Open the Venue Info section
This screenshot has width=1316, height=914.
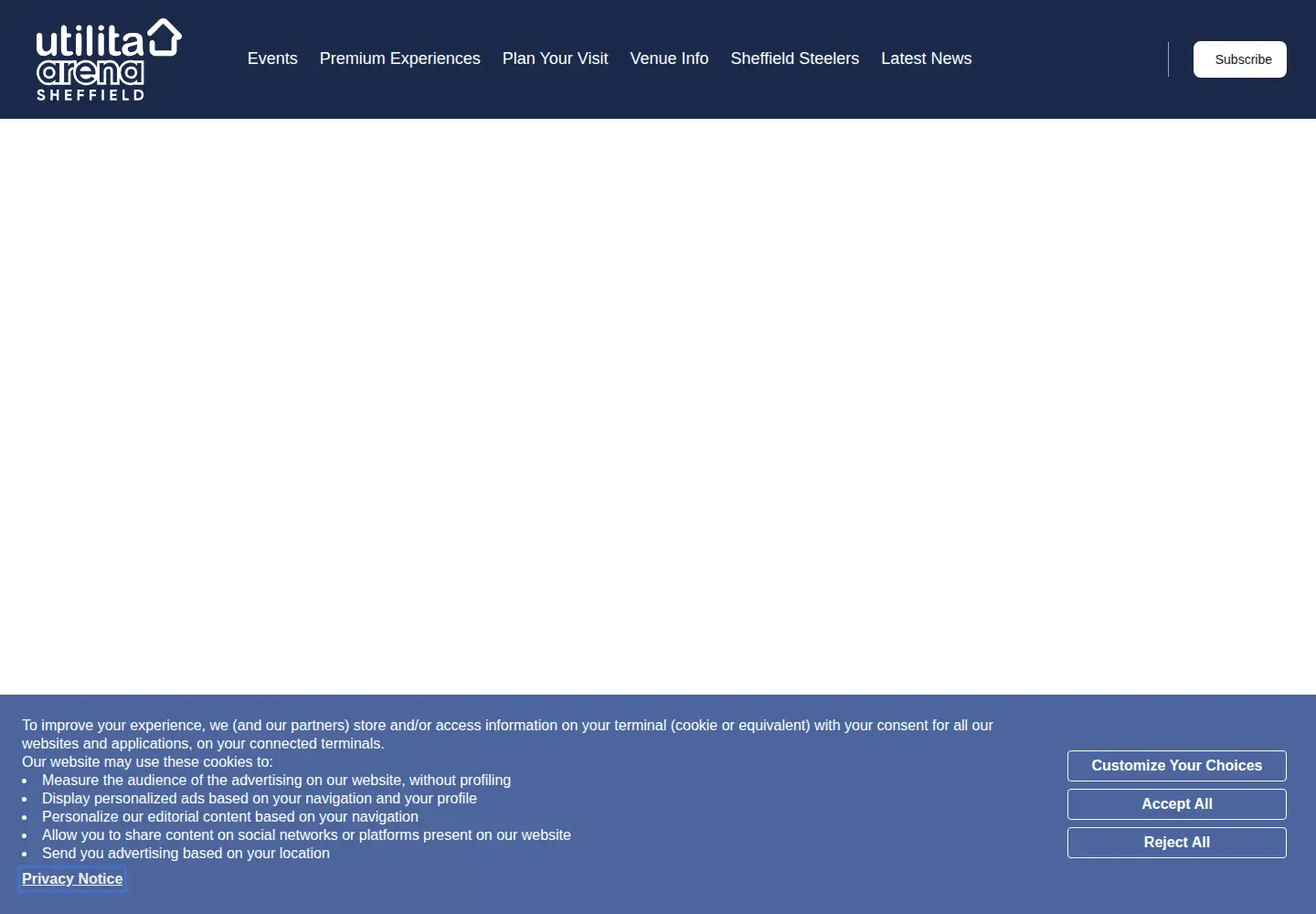coord(669,58)
